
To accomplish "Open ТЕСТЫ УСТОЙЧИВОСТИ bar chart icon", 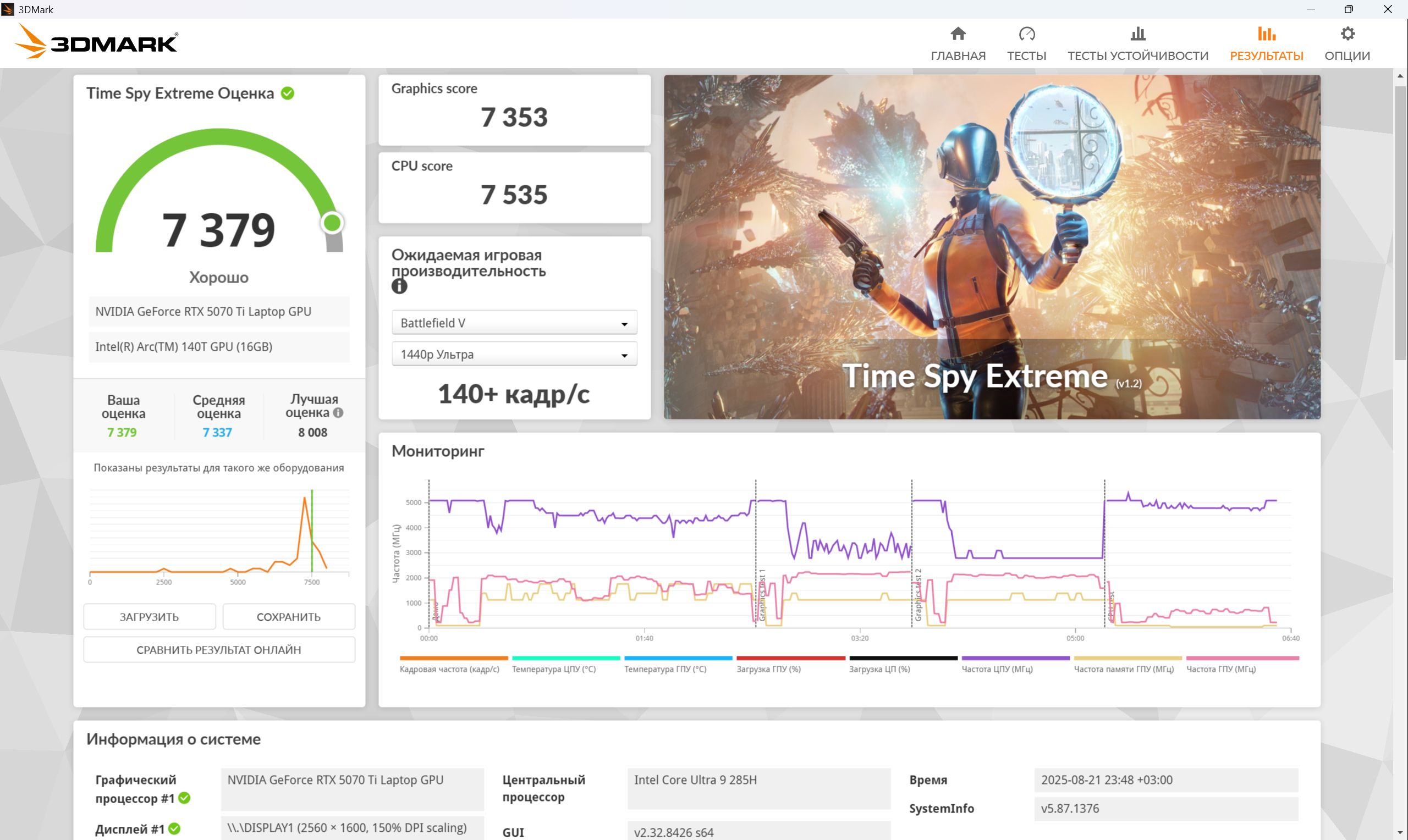I will 1137,34.
